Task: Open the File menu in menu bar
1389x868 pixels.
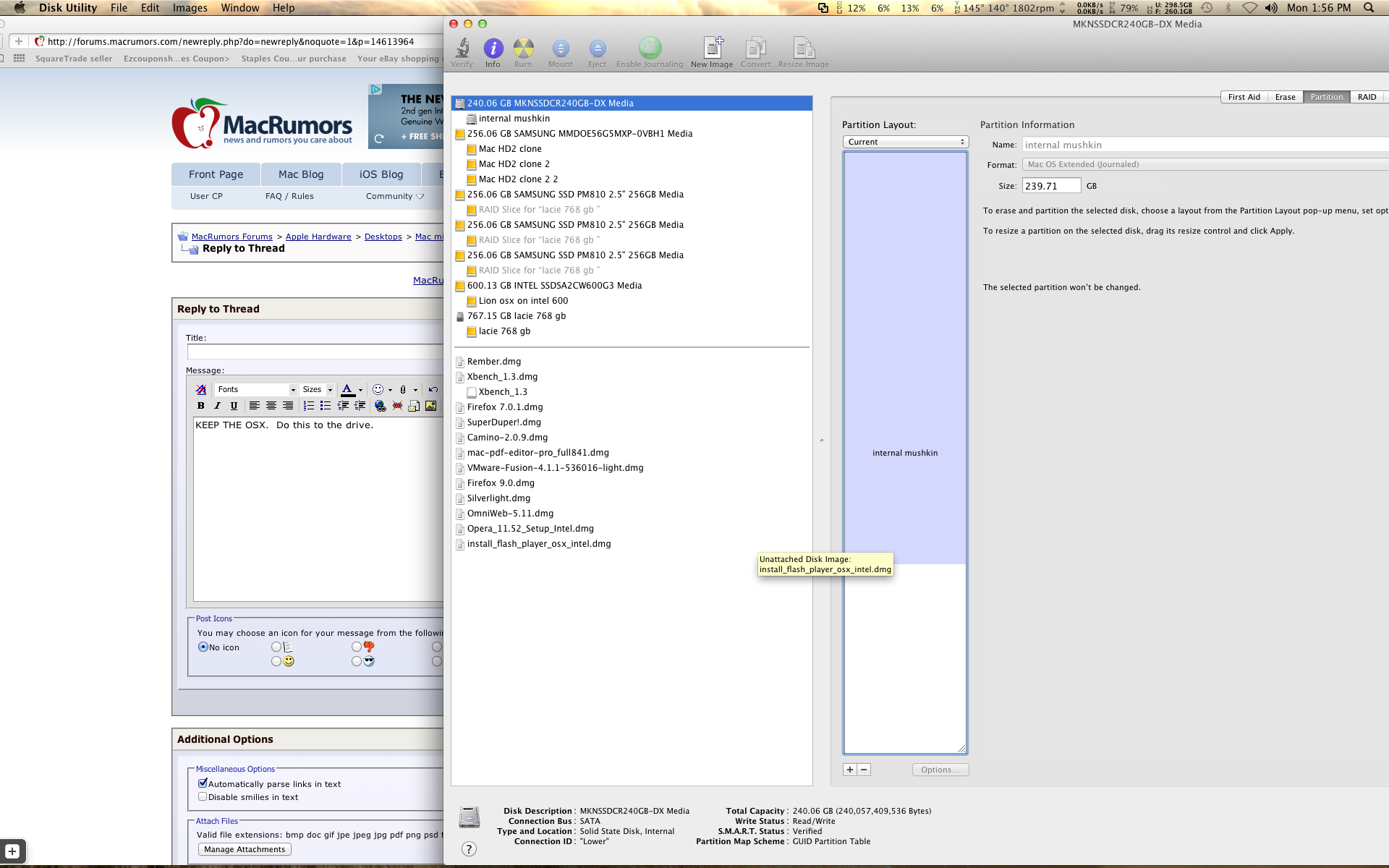Action: pyautogui.click(x=119, y=8)
